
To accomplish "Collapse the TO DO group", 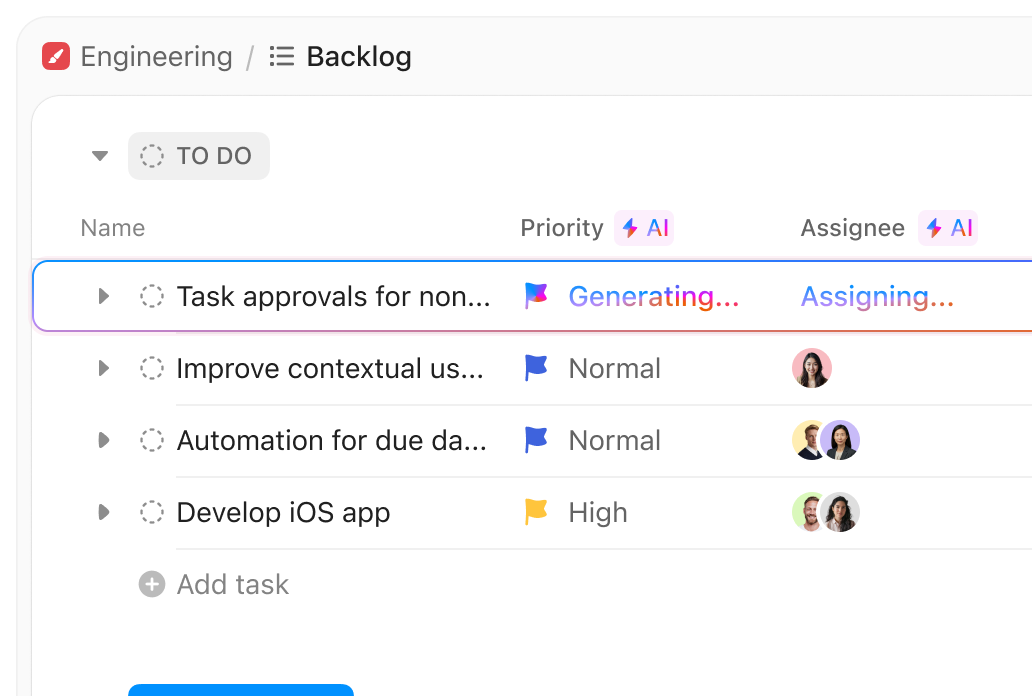I will (x=99, y=155).
